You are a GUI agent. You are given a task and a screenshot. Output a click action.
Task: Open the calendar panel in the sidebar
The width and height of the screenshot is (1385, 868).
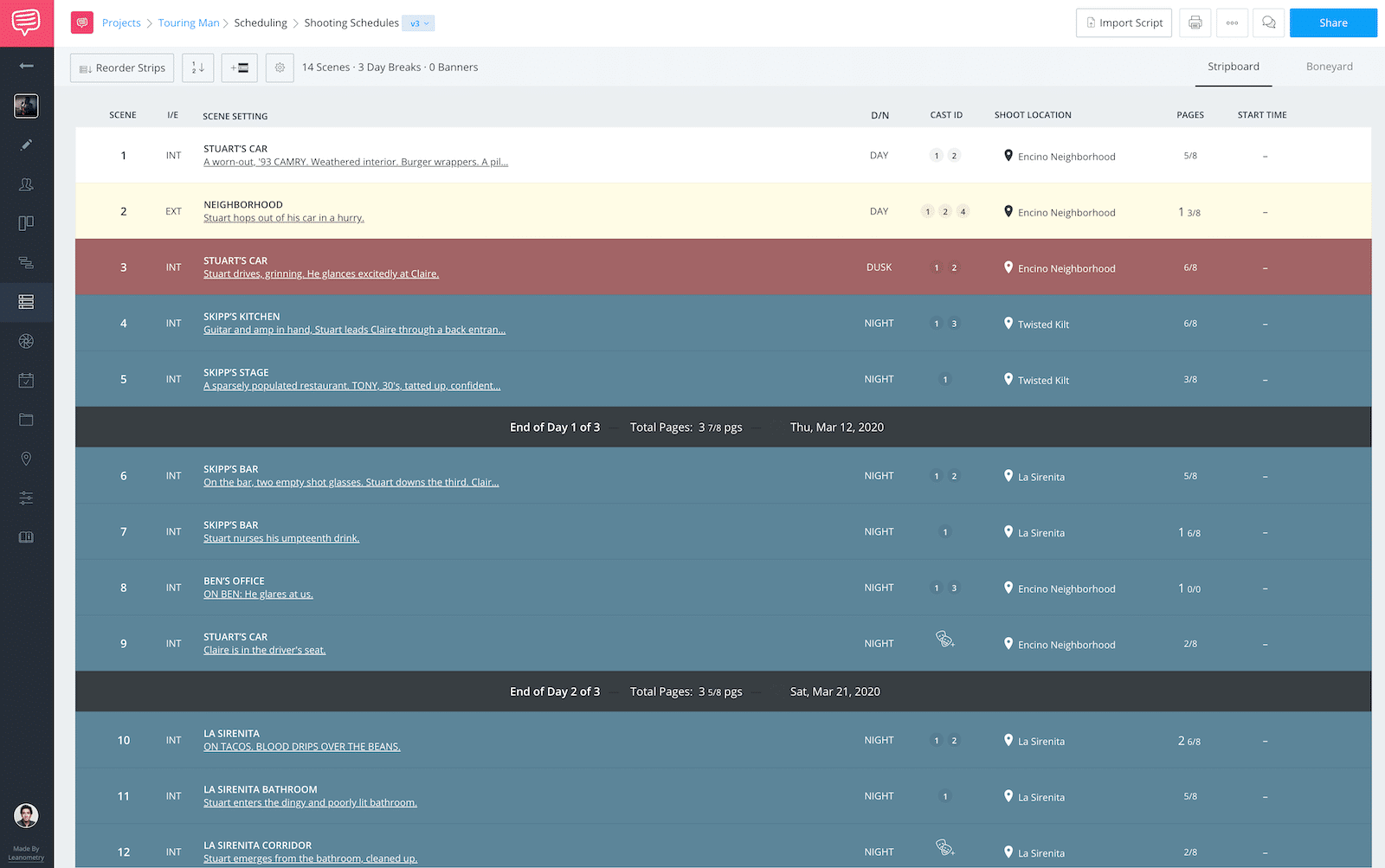(x=26, y=380)
